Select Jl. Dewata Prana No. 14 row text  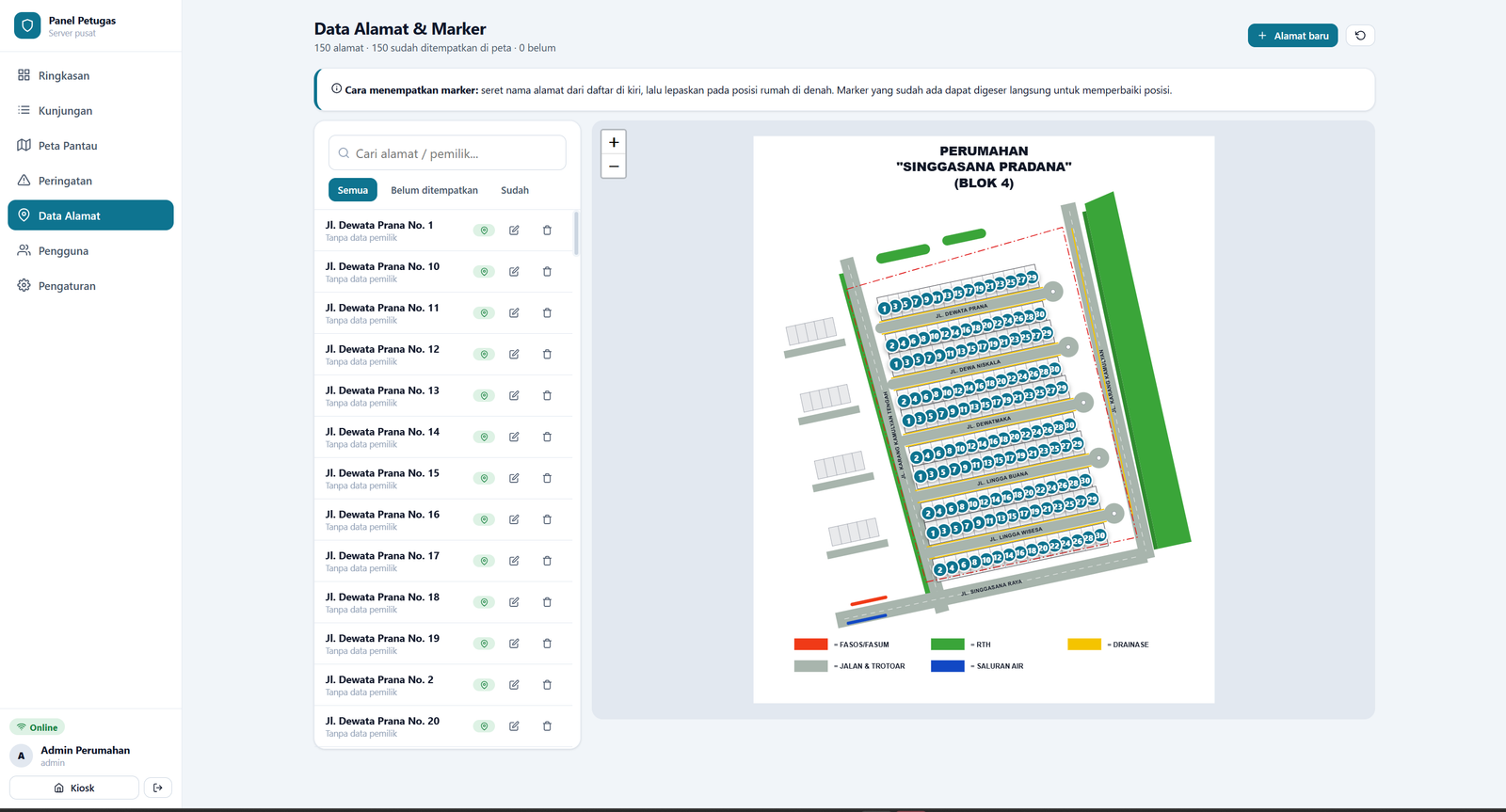(x=382, y=432)
